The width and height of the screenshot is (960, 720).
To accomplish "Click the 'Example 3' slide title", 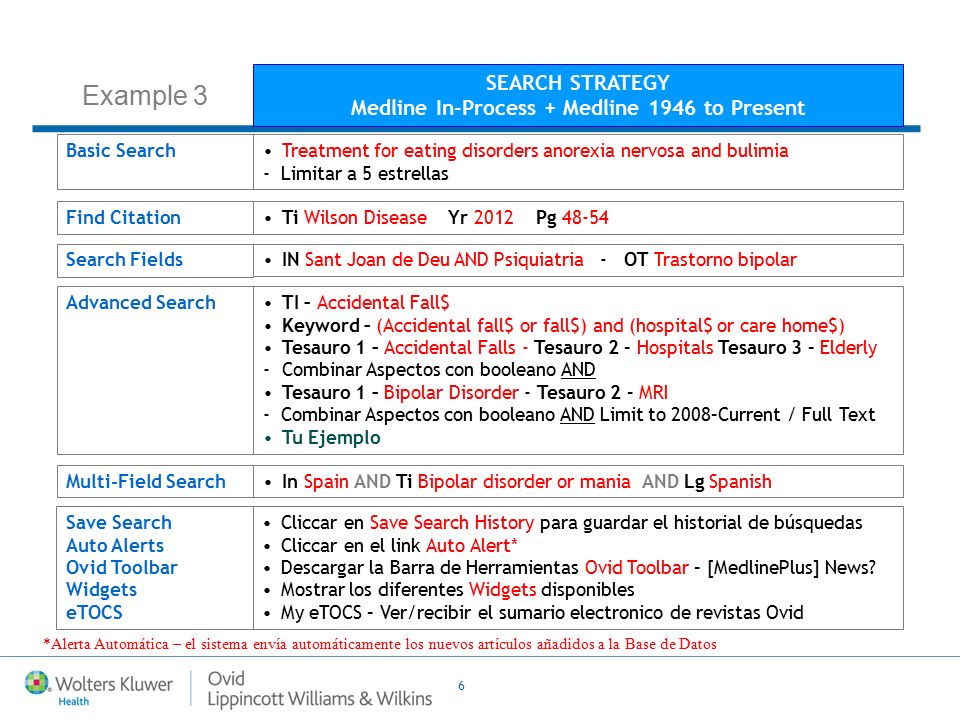I will click(x=145, y=96).
